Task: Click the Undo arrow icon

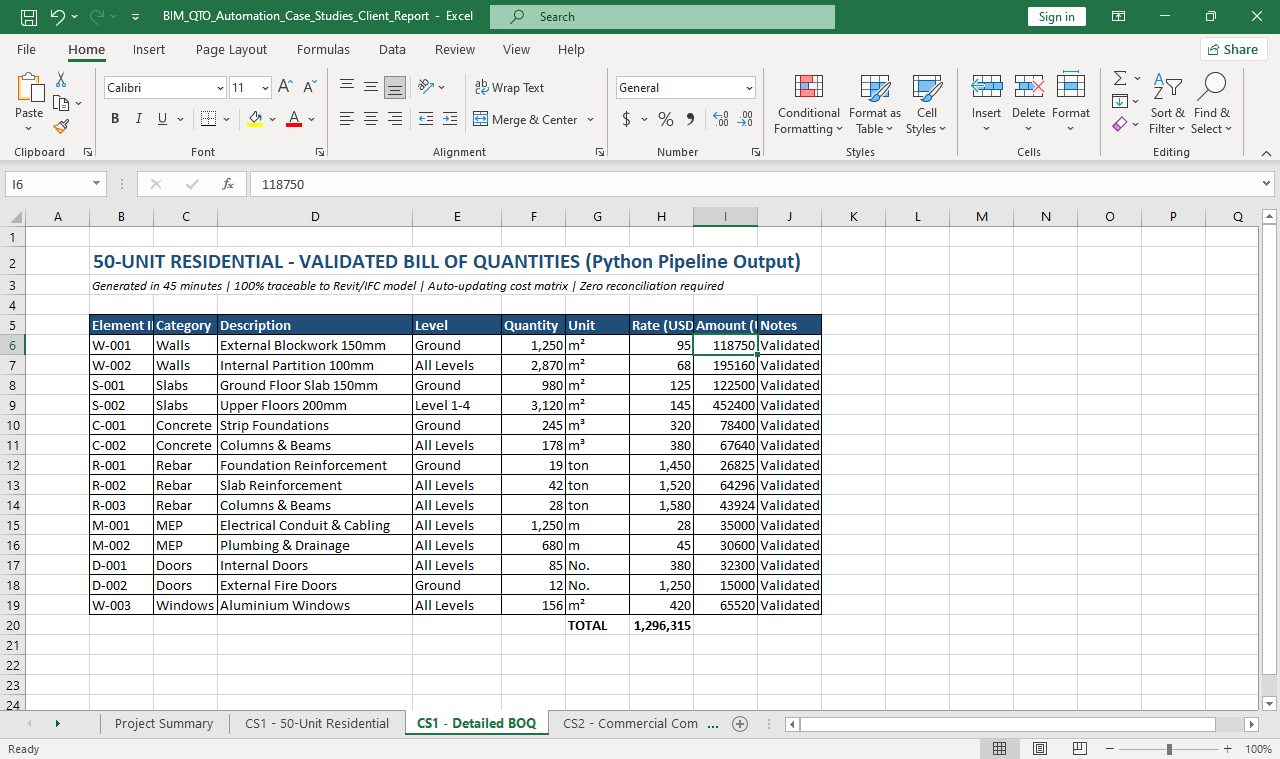Action: (x=57, y=17)
